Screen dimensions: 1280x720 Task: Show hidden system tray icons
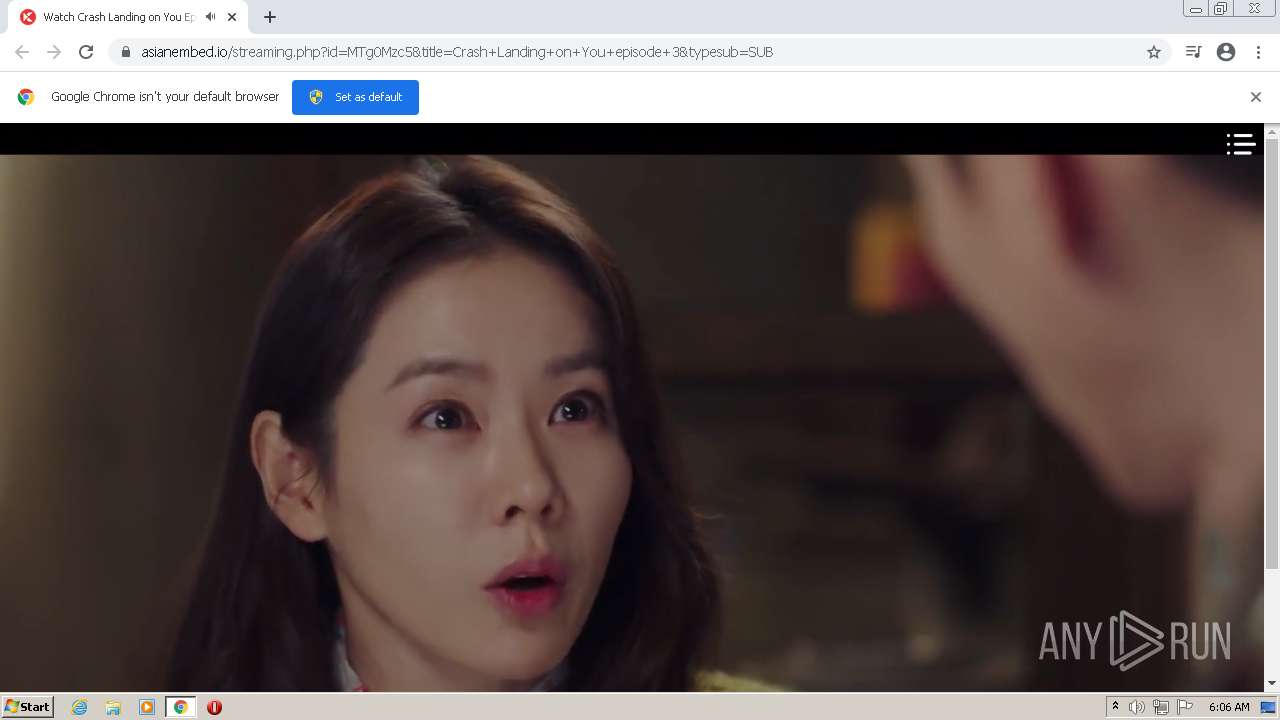pos(1115,707)
